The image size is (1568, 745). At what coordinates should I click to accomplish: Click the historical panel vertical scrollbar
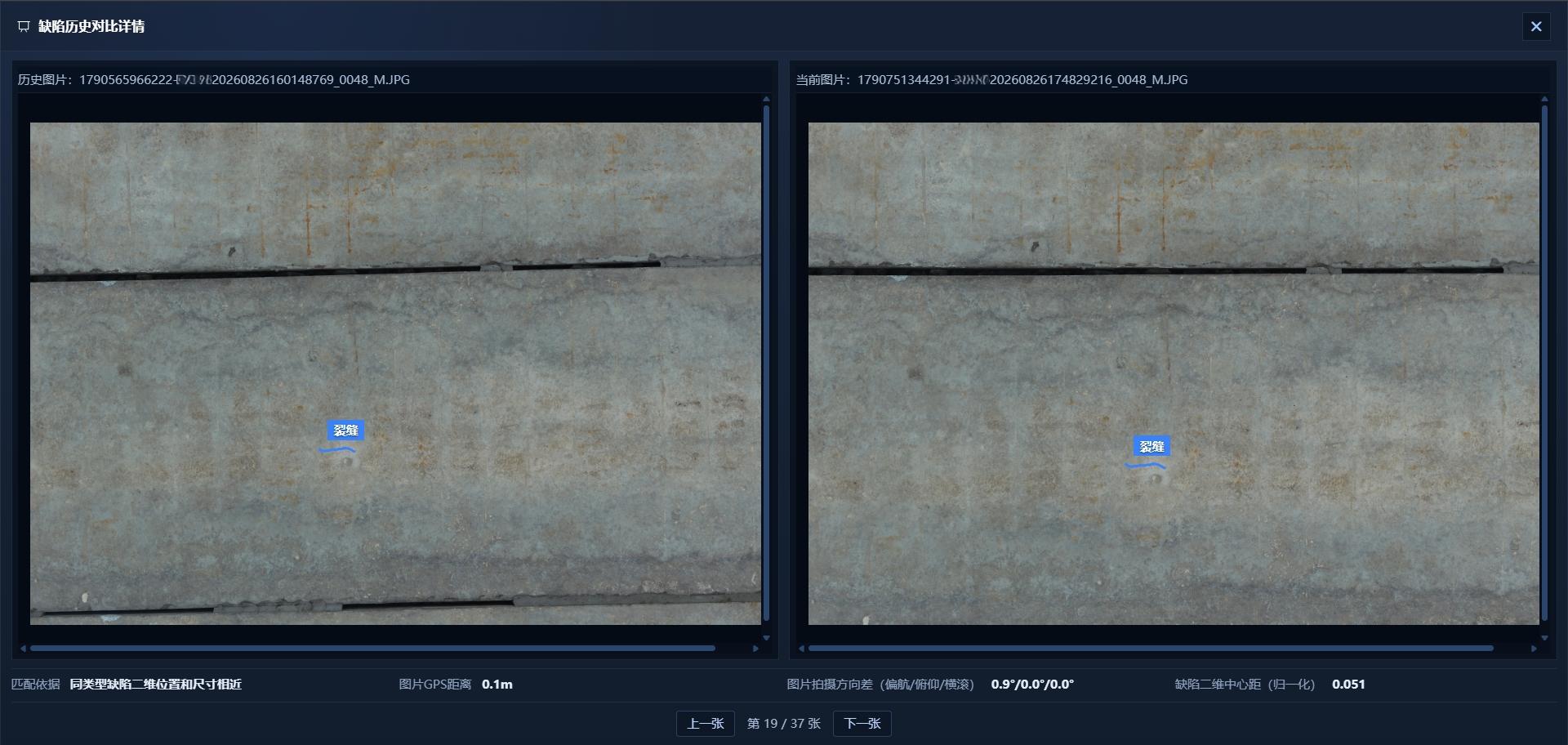pyautogui.click(x=766, y=363)
